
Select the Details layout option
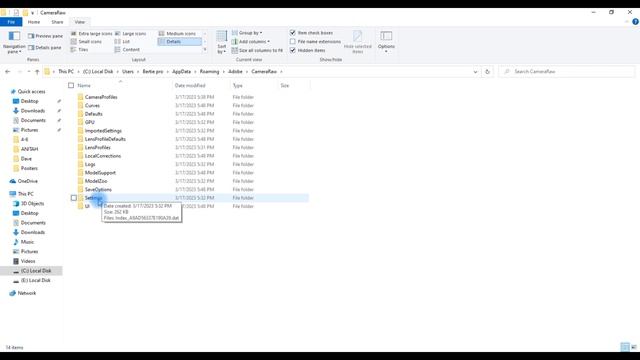[x=180, y=42]
